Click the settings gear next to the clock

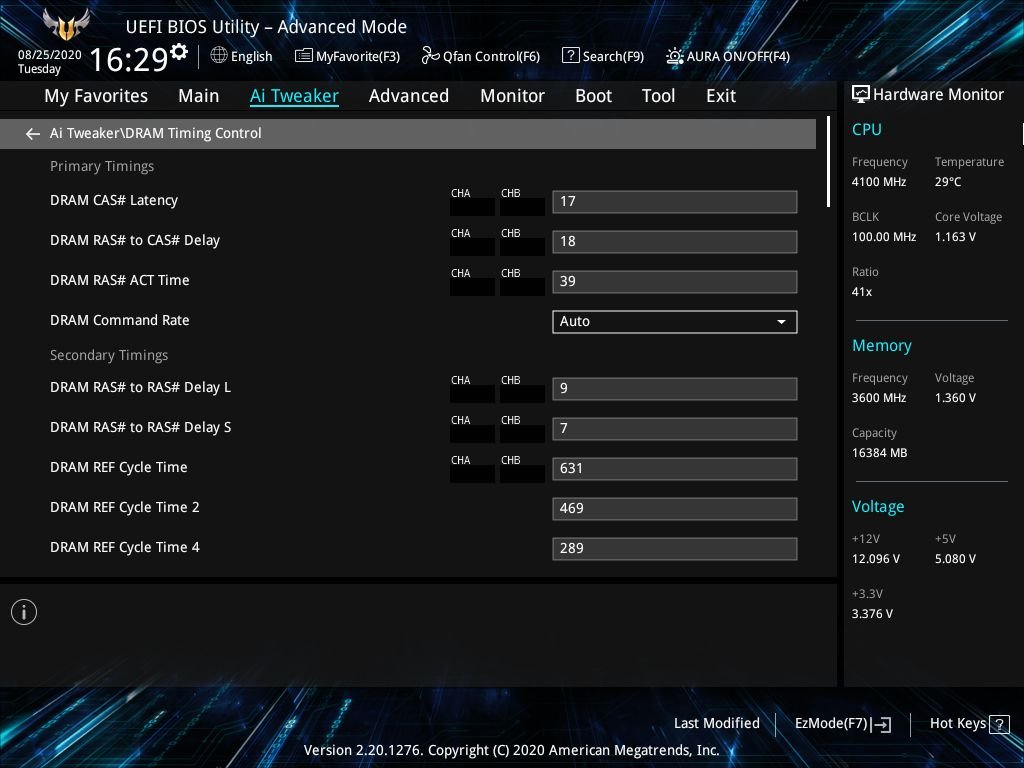(179, 51)
